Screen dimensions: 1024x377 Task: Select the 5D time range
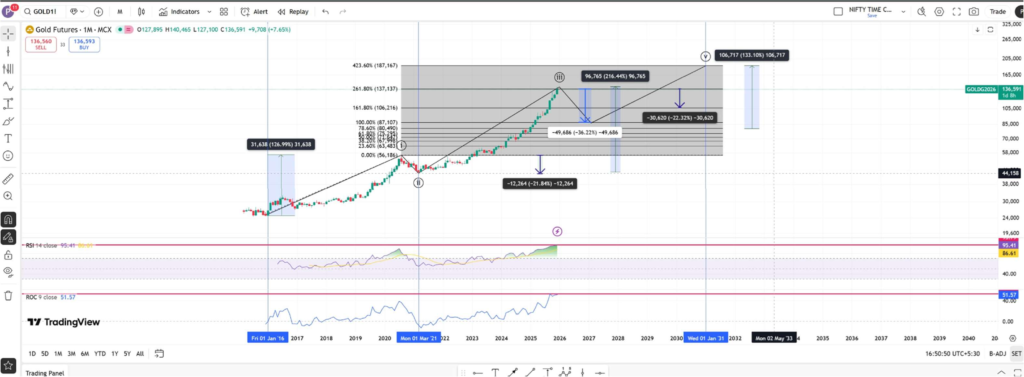point(44,353)
